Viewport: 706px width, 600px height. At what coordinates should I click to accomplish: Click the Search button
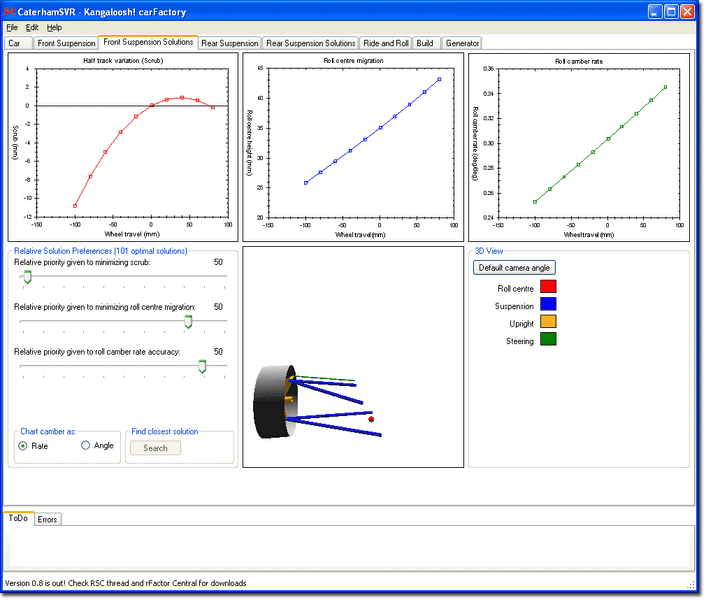155,448
